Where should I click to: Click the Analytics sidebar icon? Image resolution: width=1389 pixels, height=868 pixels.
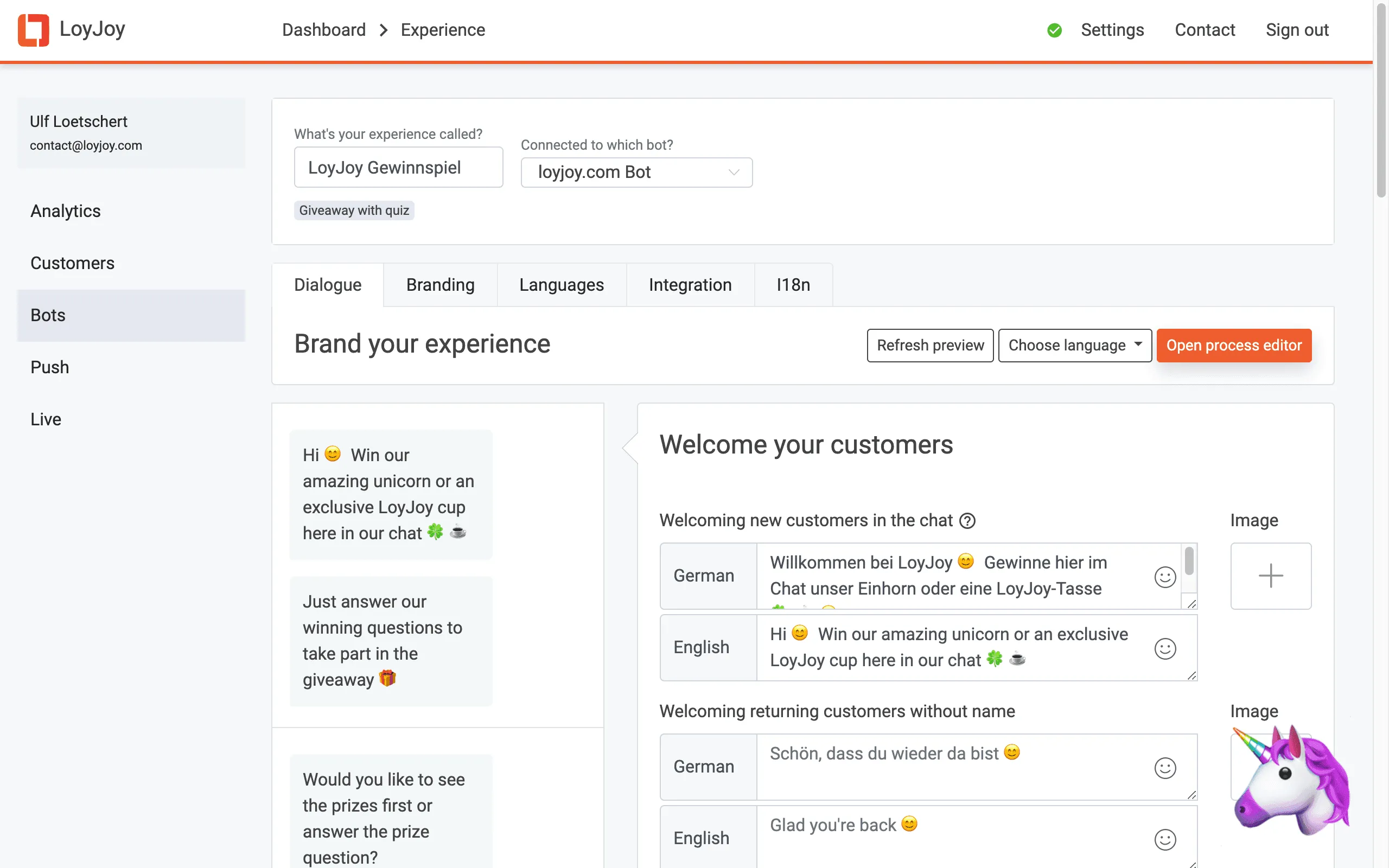pos(65,210)
